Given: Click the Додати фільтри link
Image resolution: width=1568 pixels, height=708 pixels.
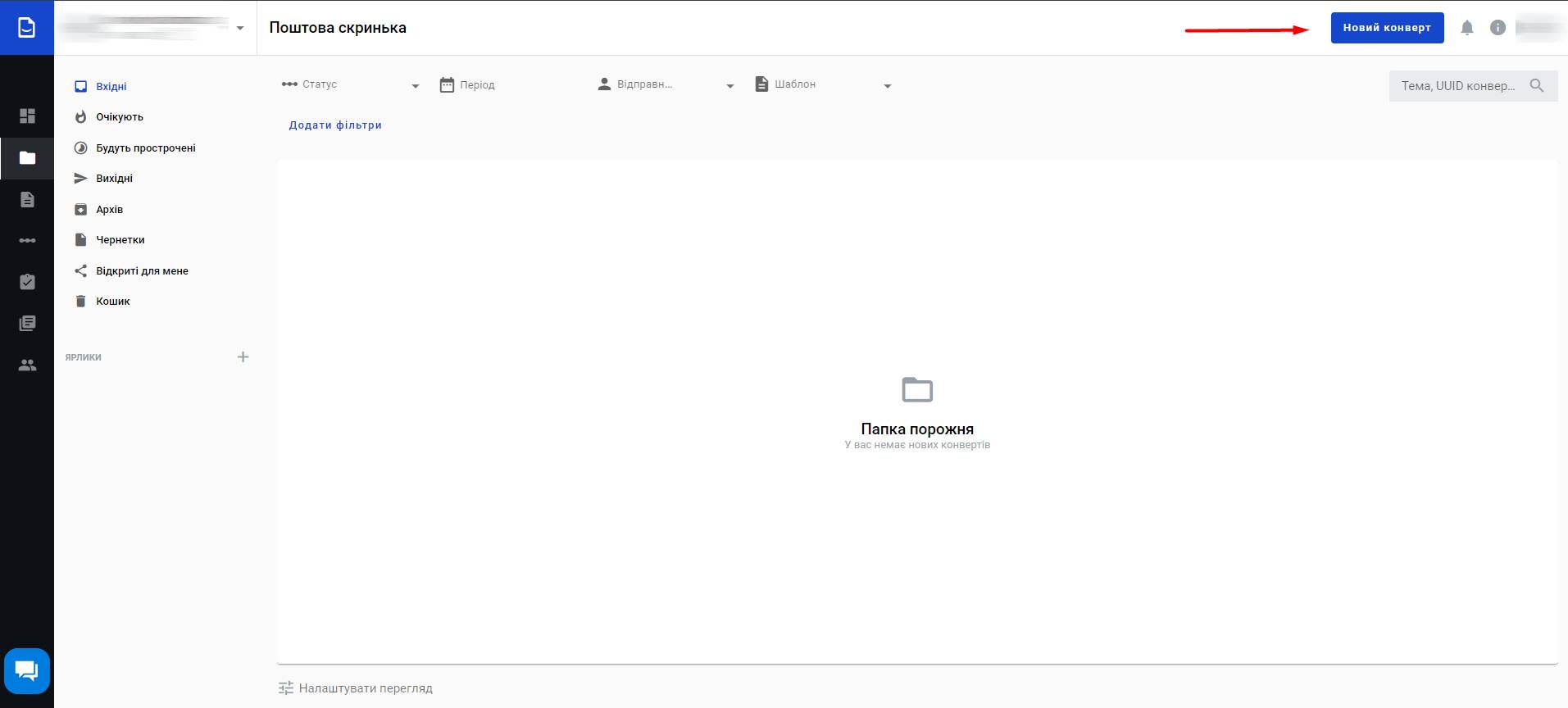Looking at the screenshot, I should [335, 125].
